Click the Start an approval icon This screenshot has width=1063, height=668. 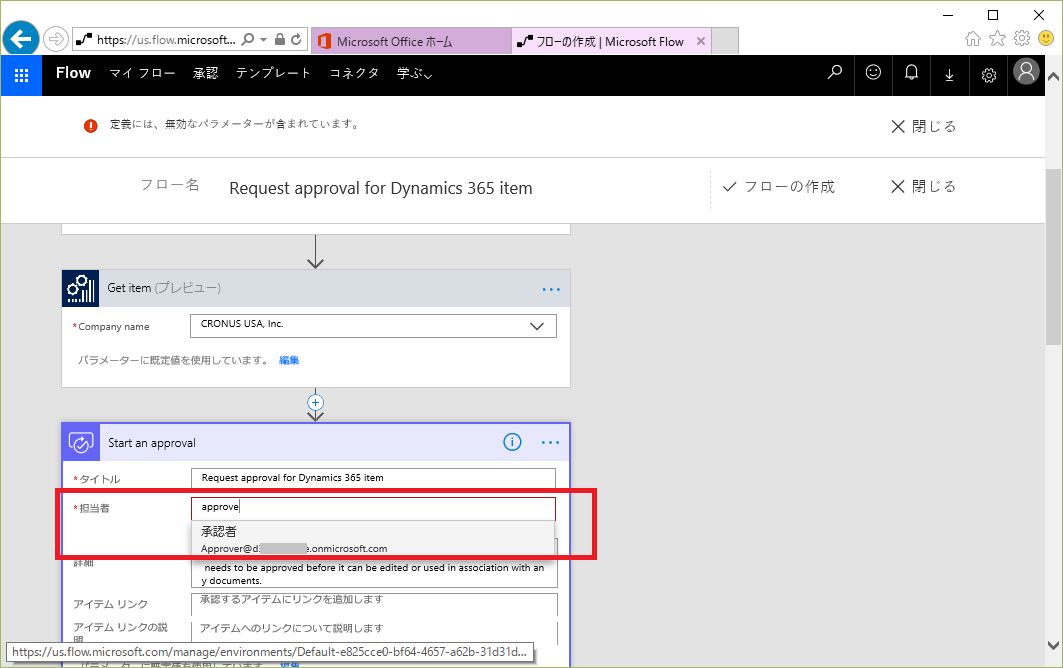click(x=81, y=443)
